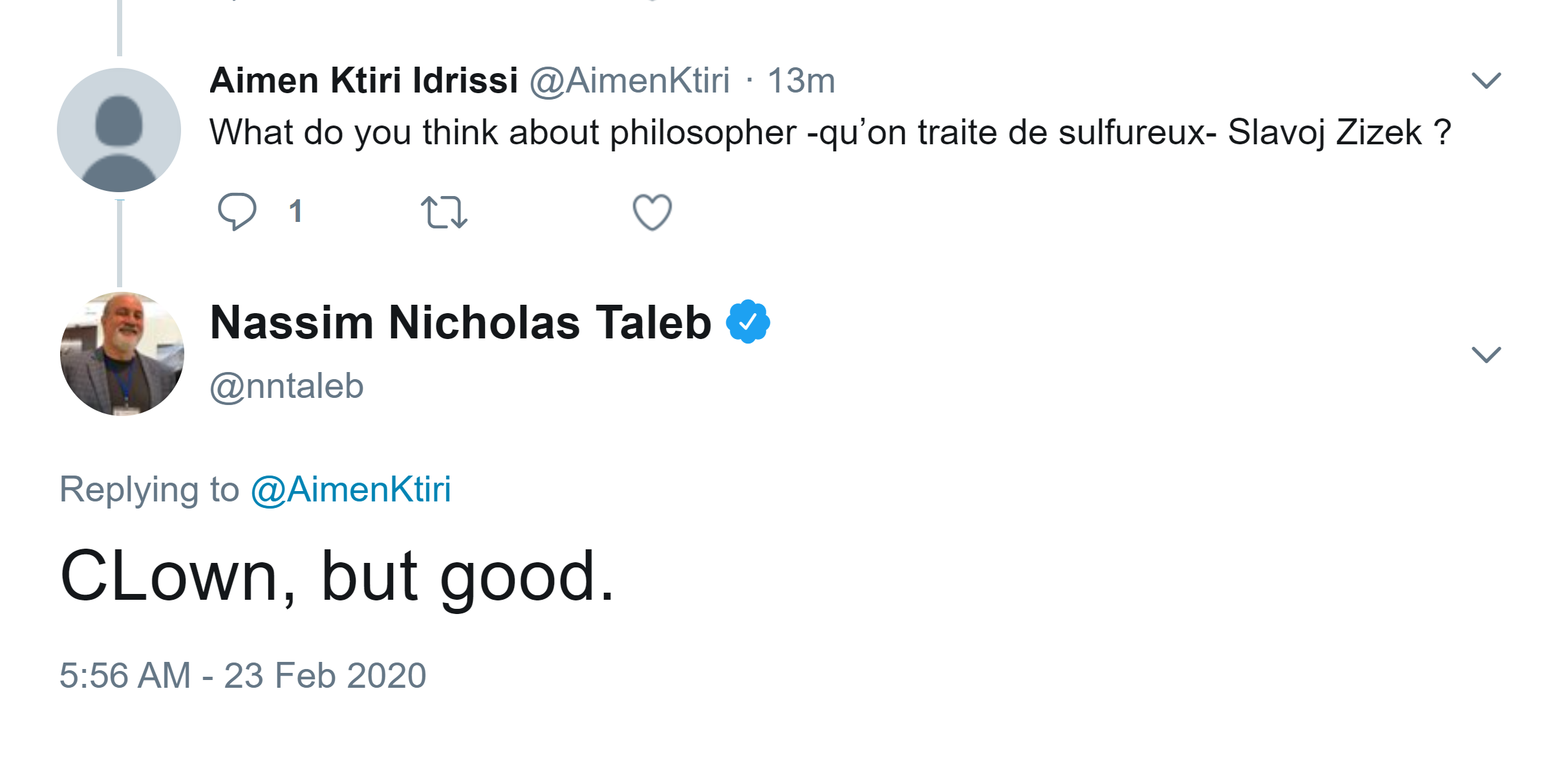Open the Aimen Ktiri Idrissi display name
Viewport: 1568px width, 757px height.
[363, 81]
